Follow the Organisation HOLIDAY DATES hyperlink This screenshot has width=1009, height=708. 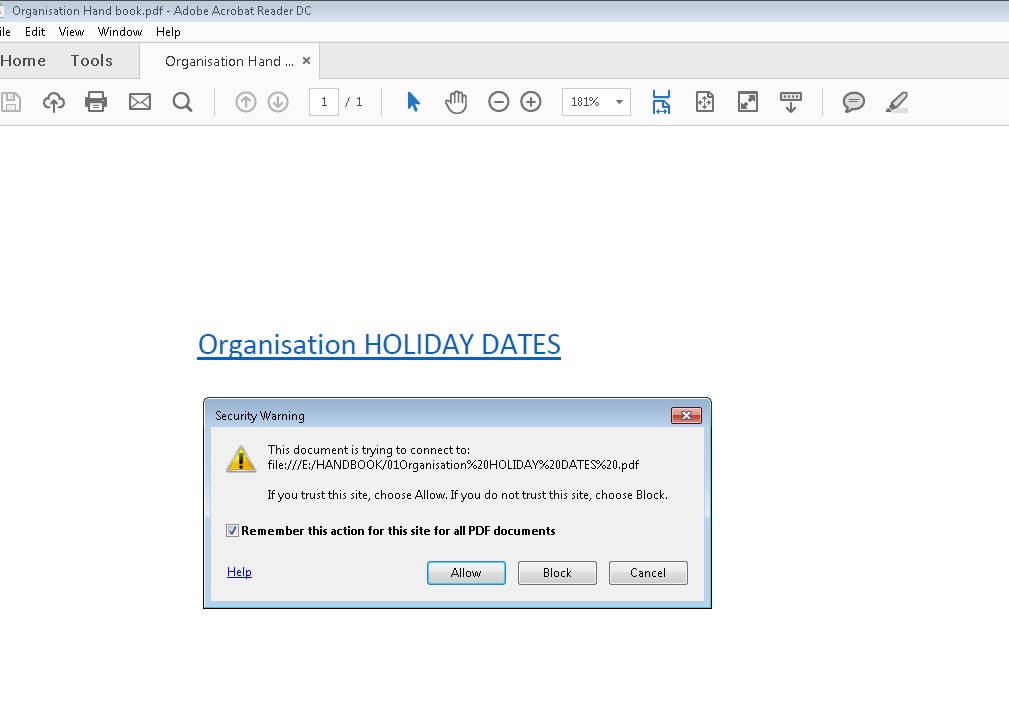click(378, 344)
